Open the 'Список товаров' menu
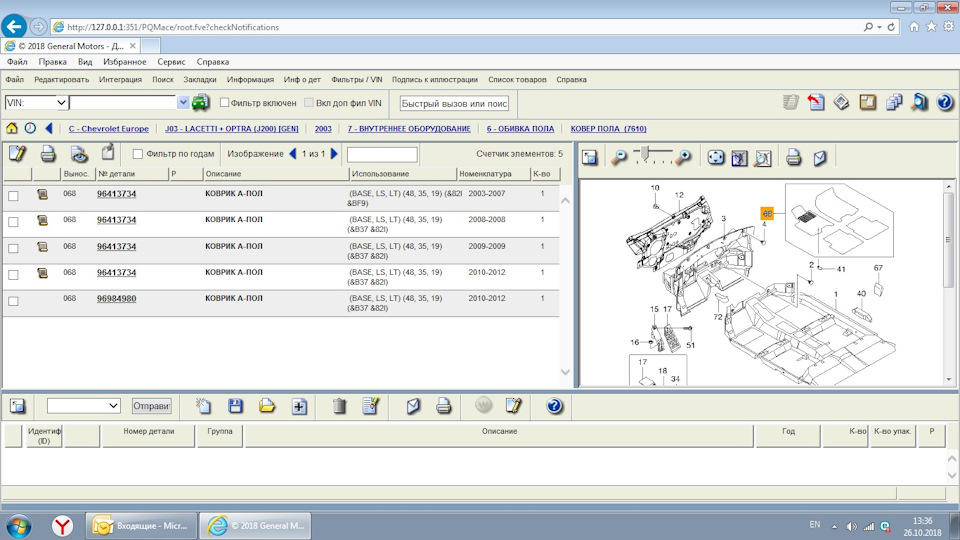The width and height of the screenshot is (960, 540). coord(517,80)
